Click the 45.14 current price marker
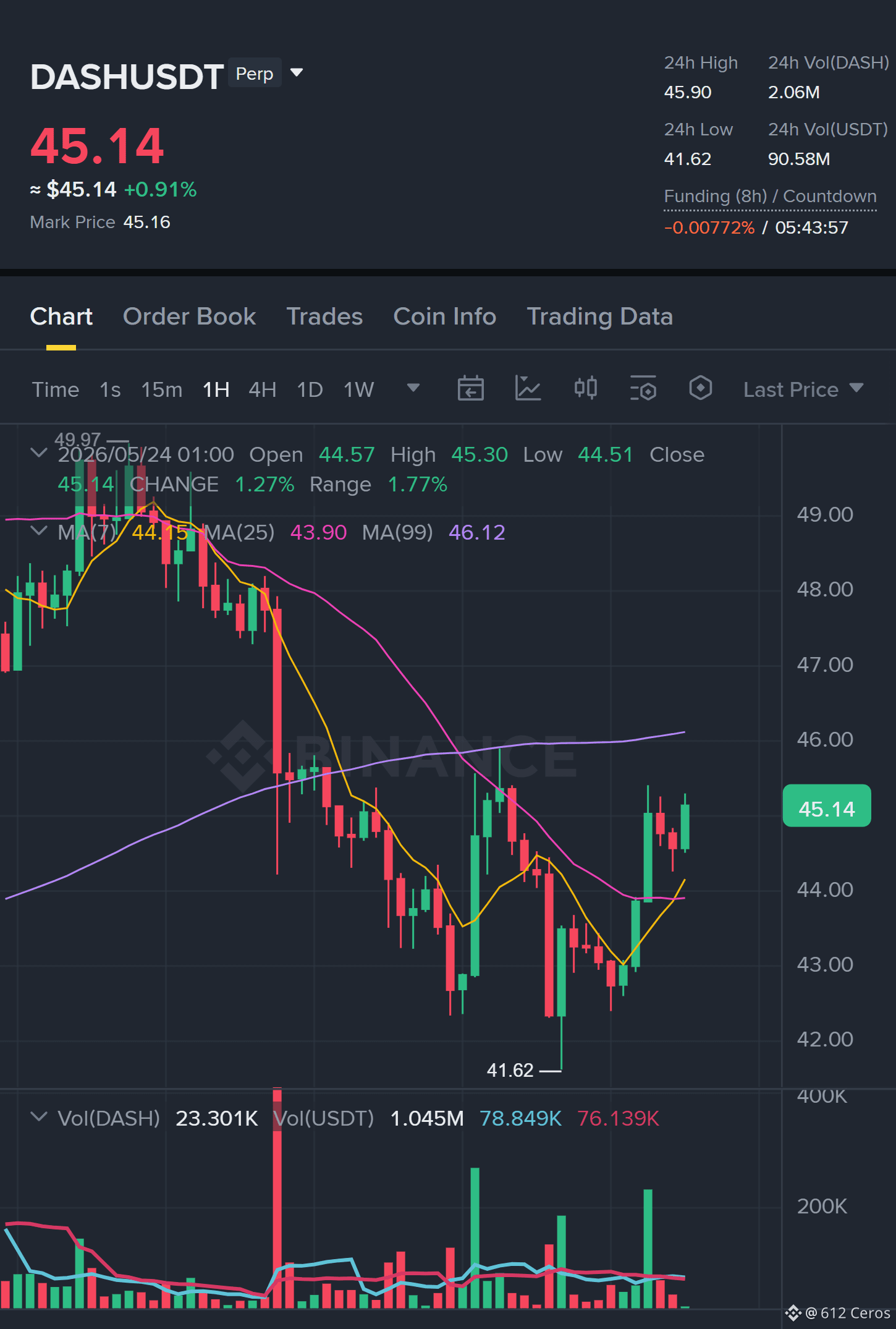Screen dimensions: 896x1329 point(827,806)
